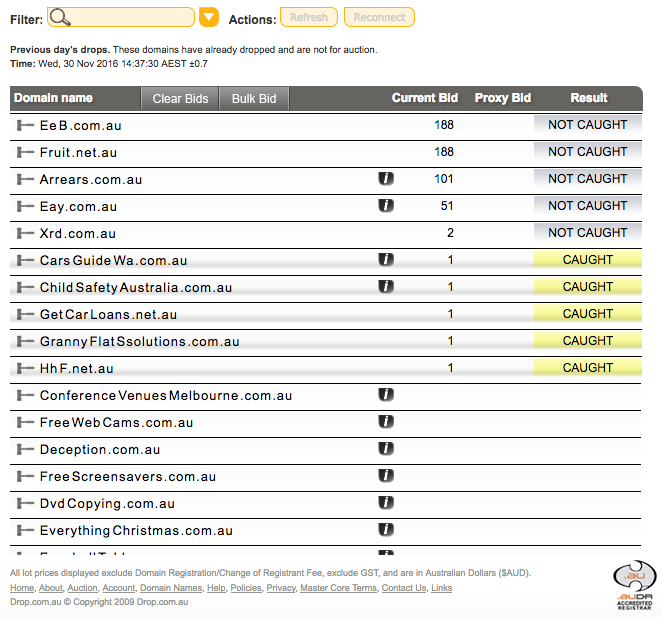Open info icon for ChildSafetyAustralia.com.au
Screen dimensions: 662x617
point(386,287)
